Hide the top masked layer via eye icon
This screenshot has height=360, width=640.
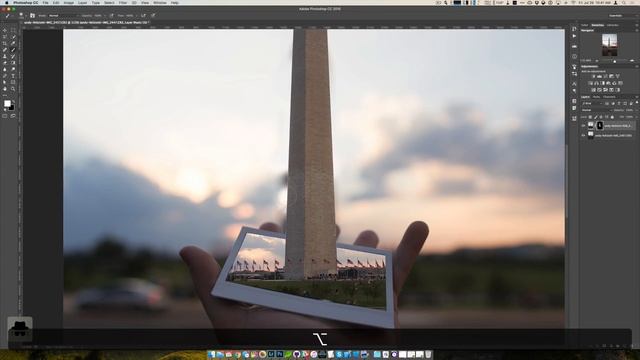583,126
